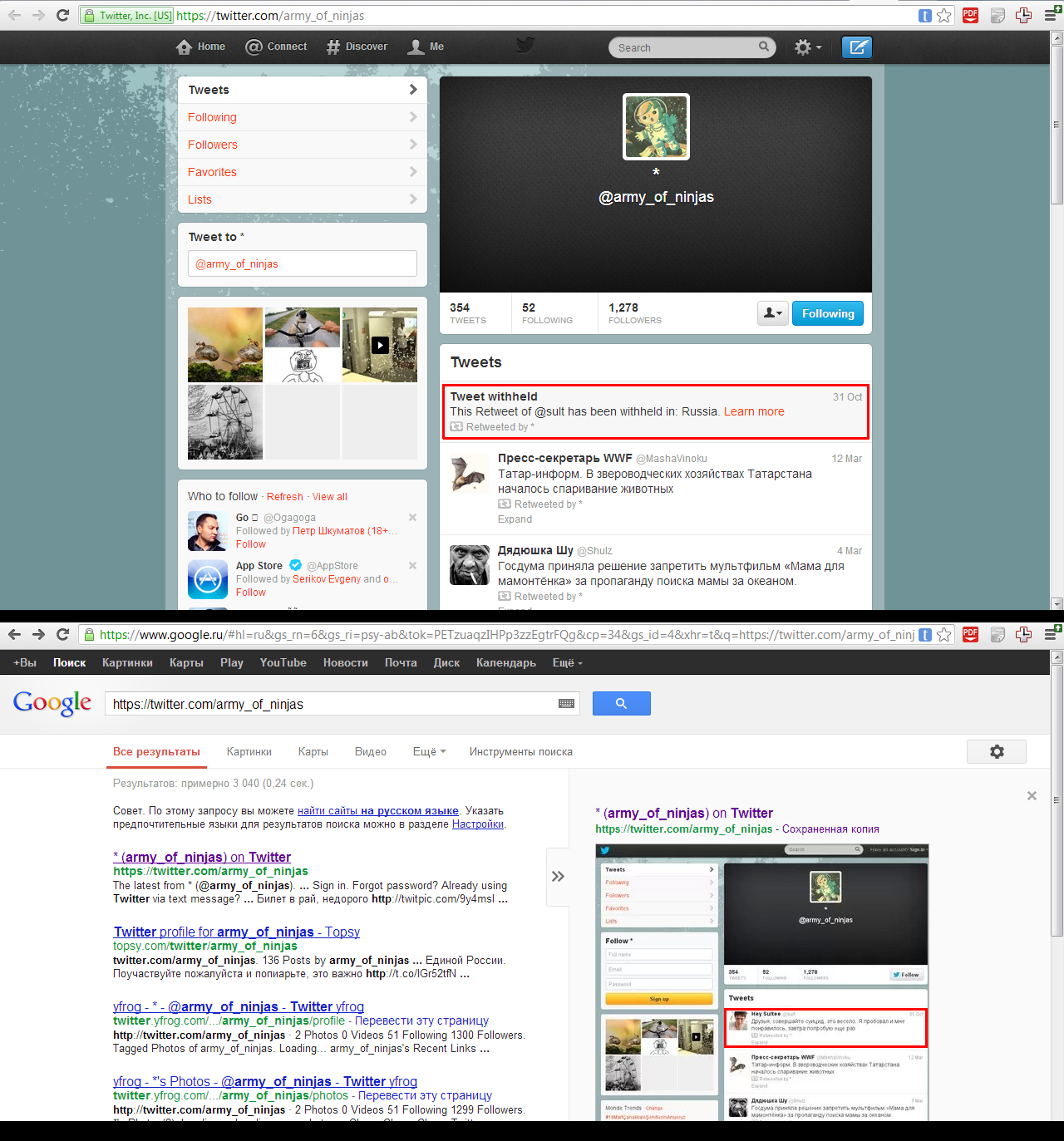Open the Twitter settings gear dropdown
Image resolution: width=1064 pixels, height=1141 pixels.
[x=808, y=47]
